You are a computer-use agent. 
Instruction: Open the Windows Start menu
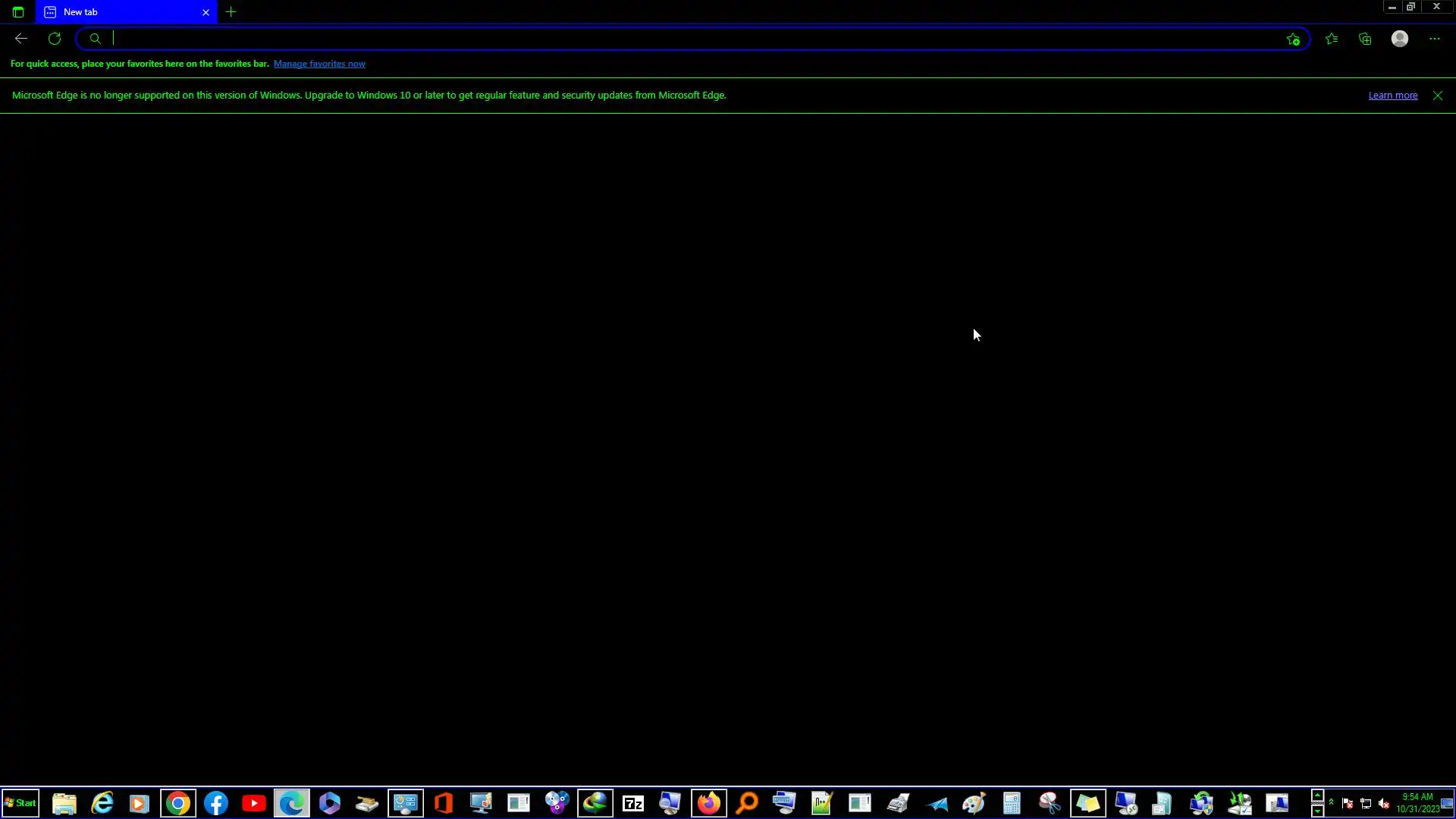20,803
